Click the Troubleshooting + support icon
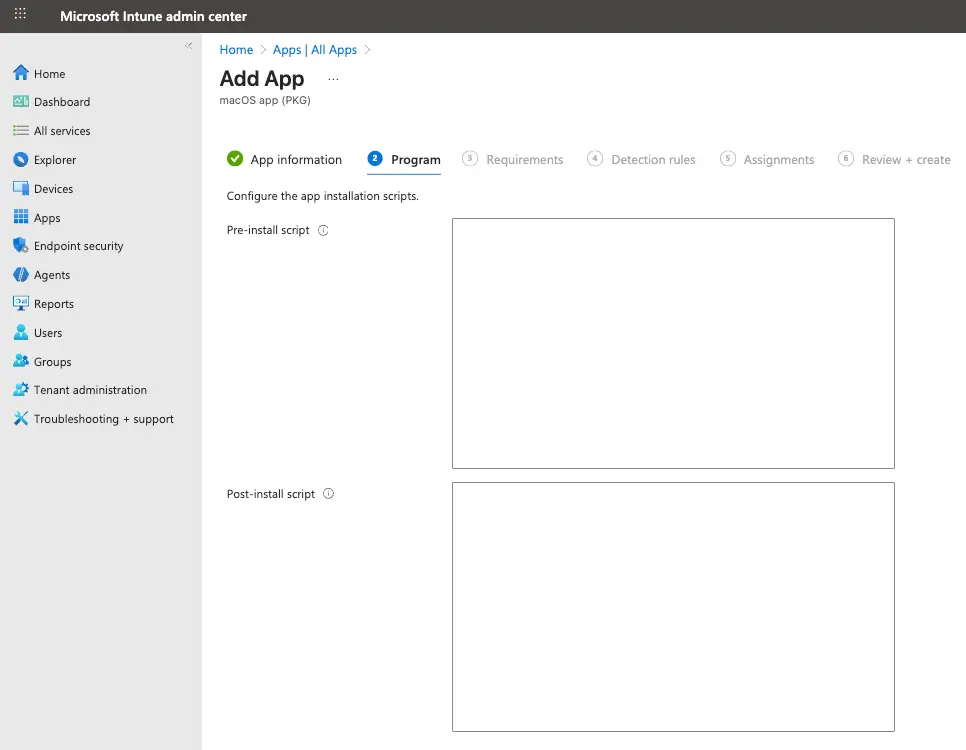 [x=21, y=419]
